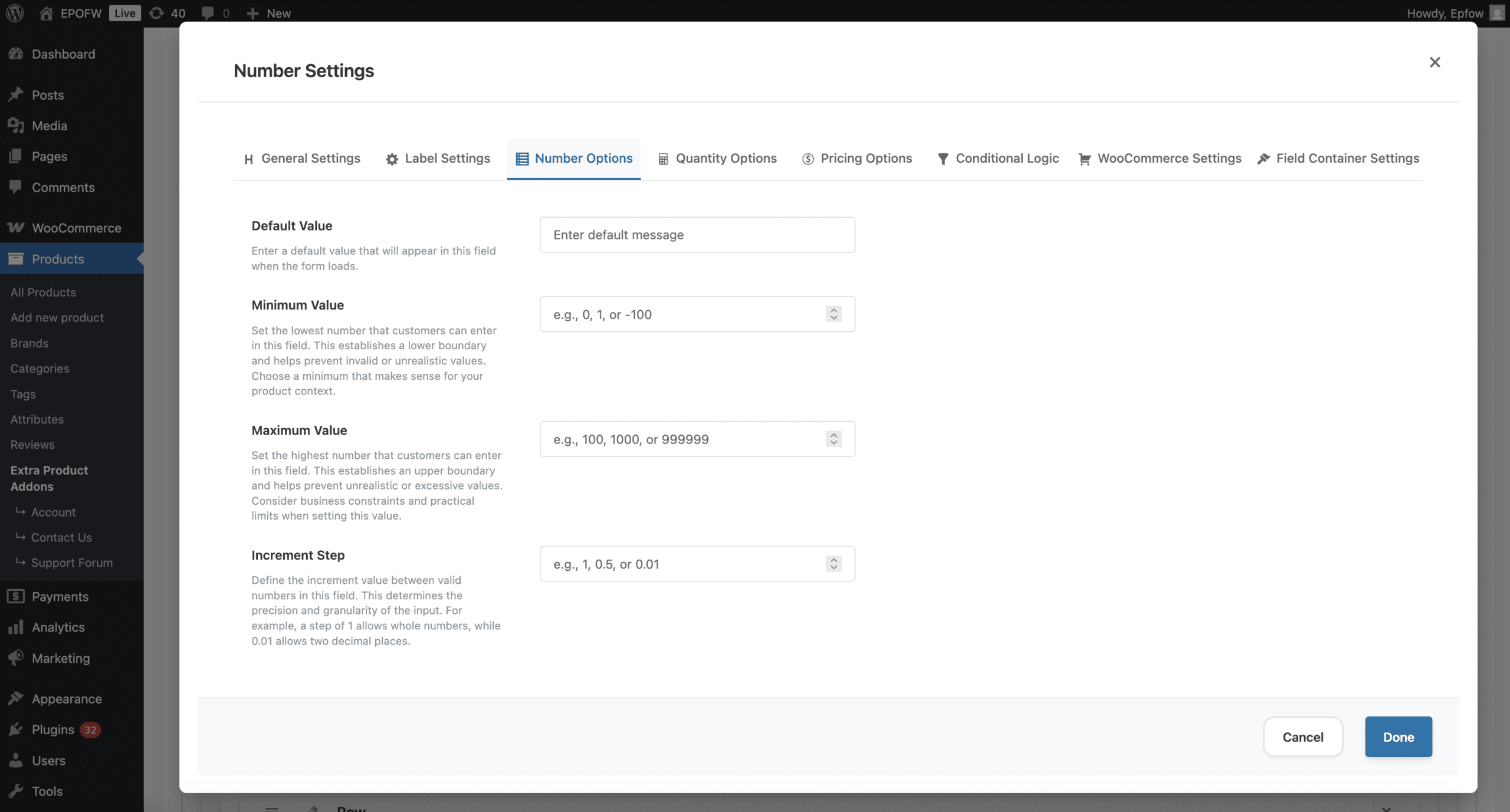Focus the Default Value input field
Screen dimensions: 1510x812
tap(697, 235)
